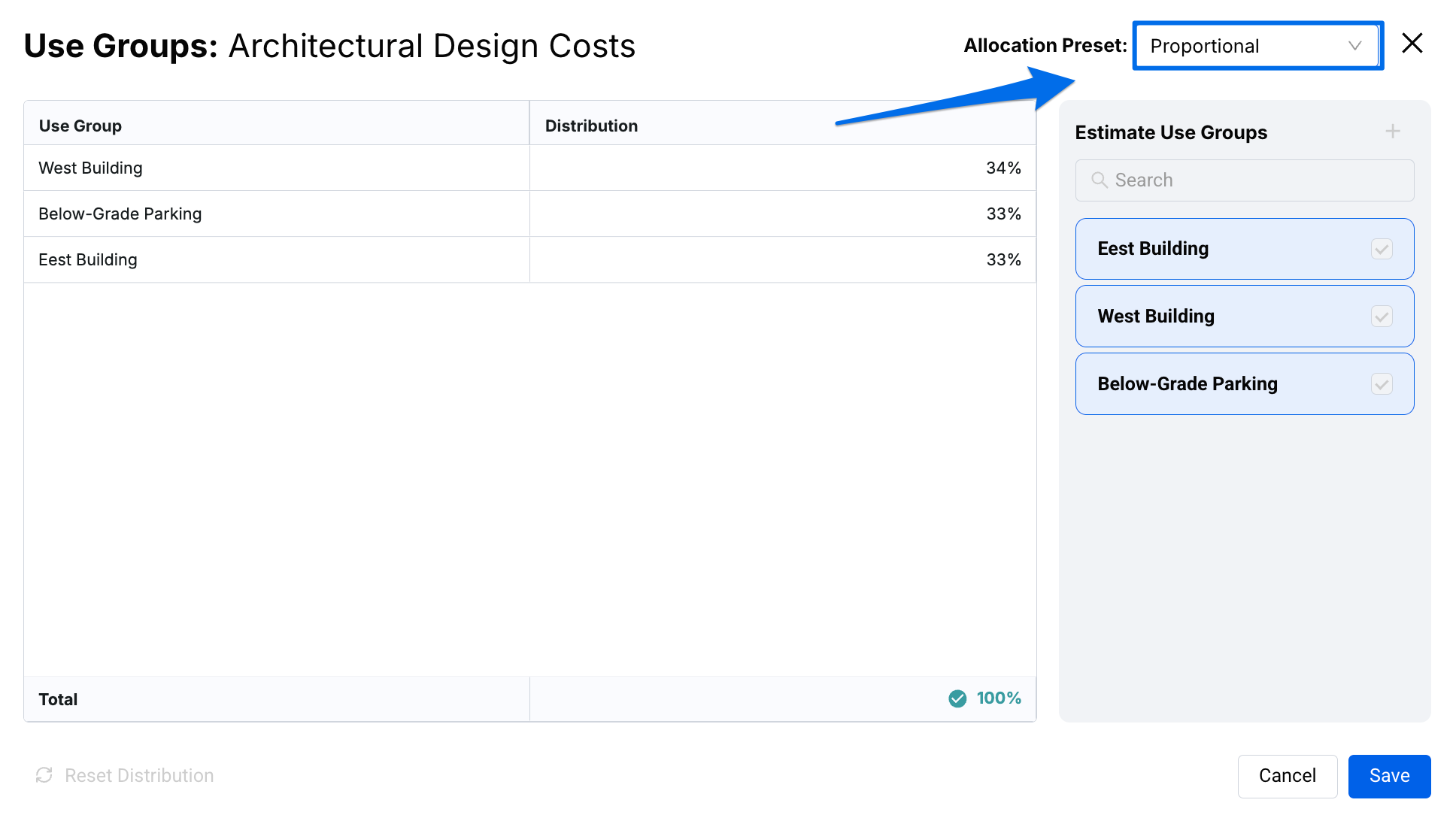
Task: Click the Eest Building table row name
Action: pos(87,260)
